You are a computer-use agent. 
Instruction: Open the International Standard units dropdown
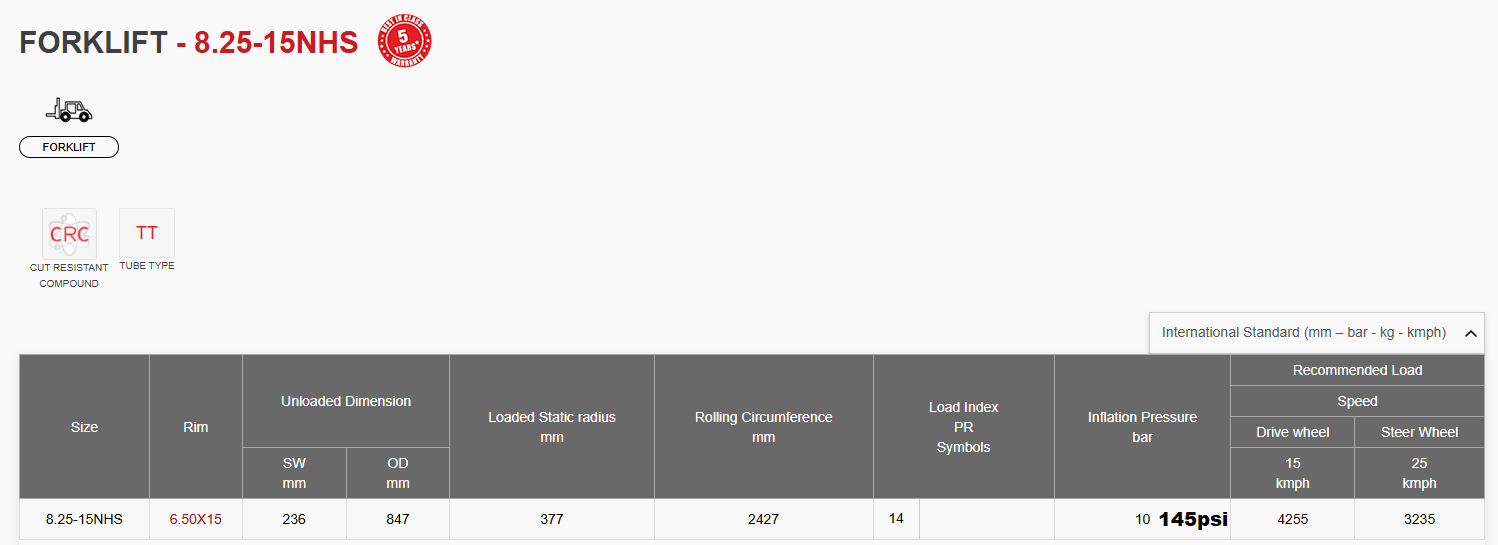(1316, 333)
